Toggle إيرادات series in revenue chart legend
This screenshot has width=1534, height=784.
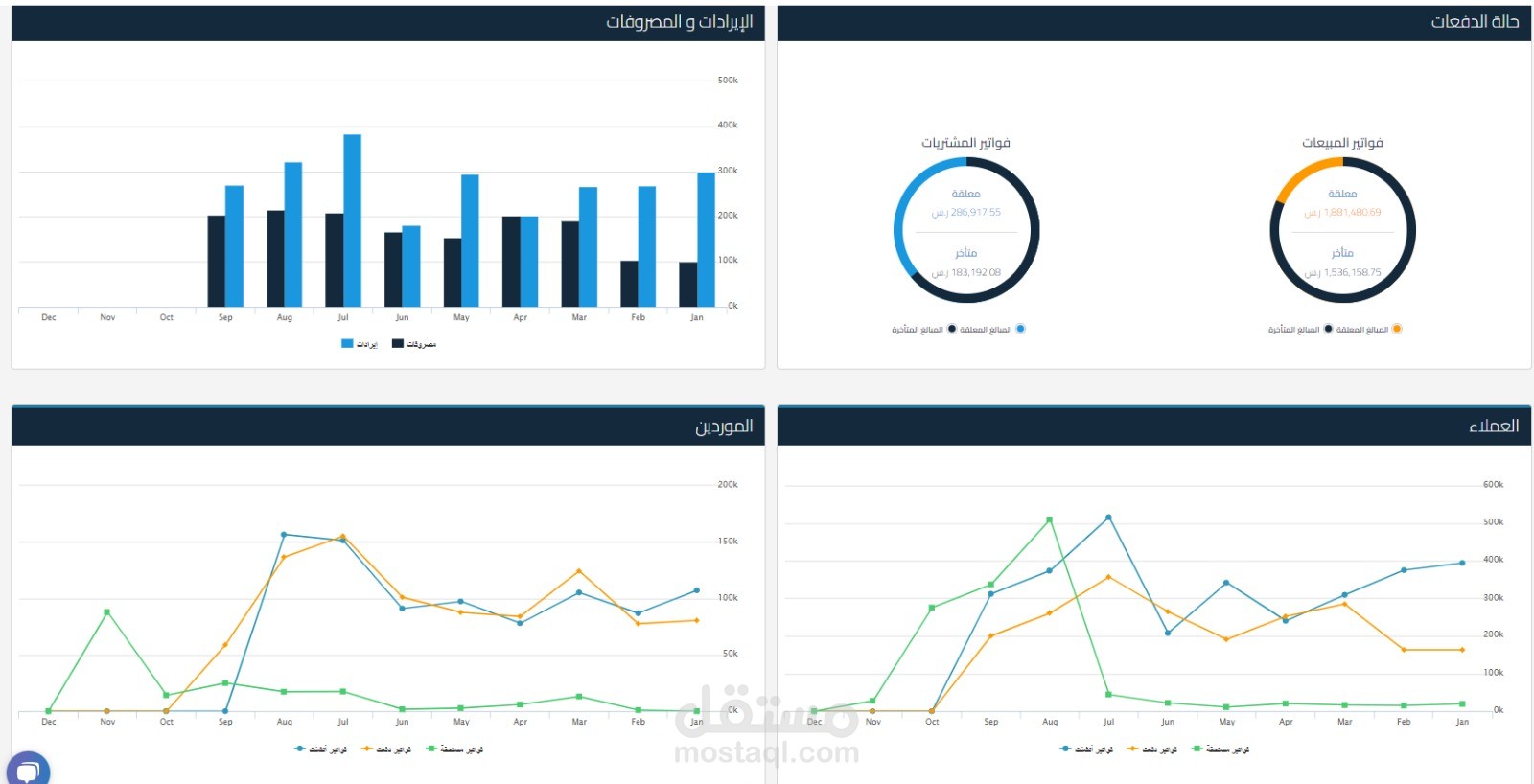[x=360, y=344]
